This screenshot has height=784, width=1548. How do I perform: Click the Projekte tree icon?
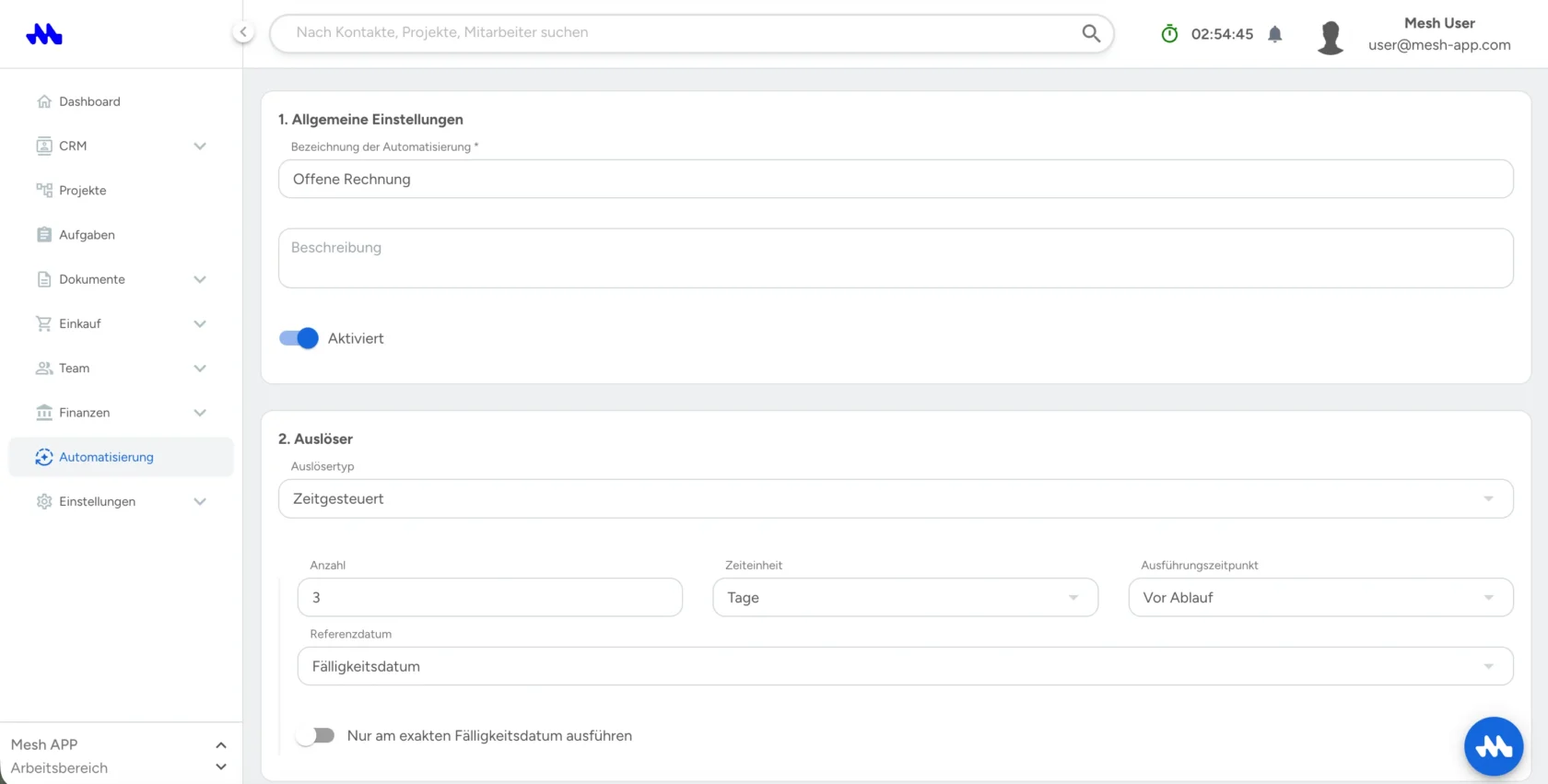click(x=44, y=190)
